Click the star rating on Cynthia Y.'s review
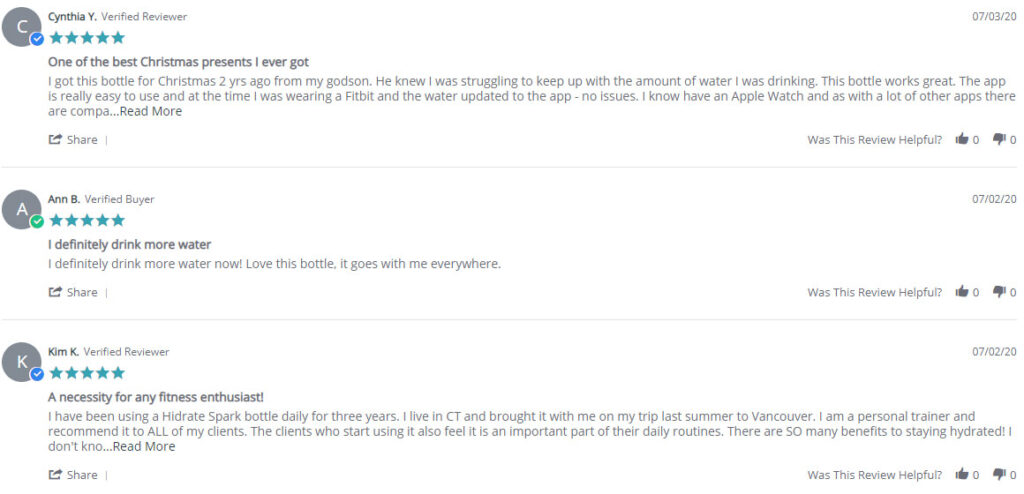The width and height of the screenshot is (1024, 494). coord(87,38)
